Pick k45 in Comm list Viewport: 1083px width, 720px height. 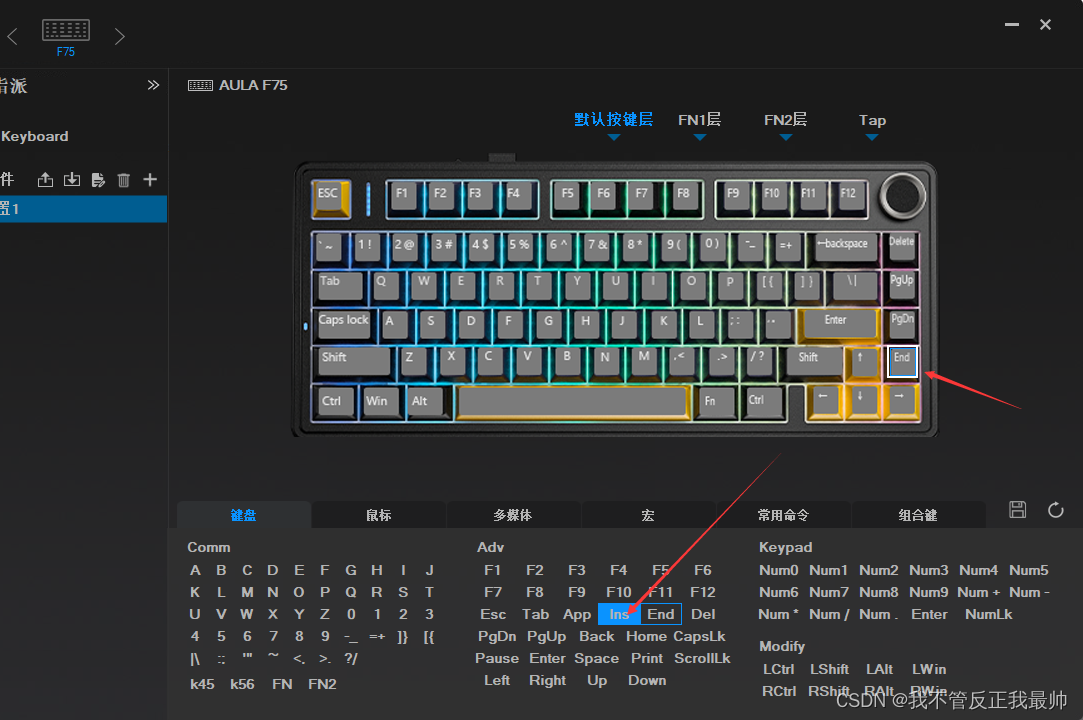202,684
